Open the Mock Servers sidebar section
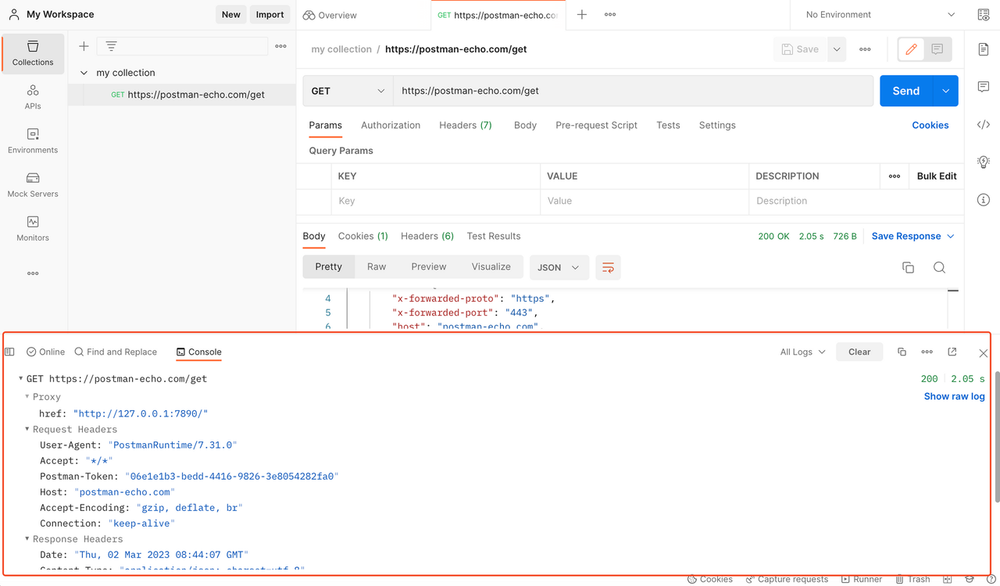This screenshot has width=1000, height=586. (33, 184)
